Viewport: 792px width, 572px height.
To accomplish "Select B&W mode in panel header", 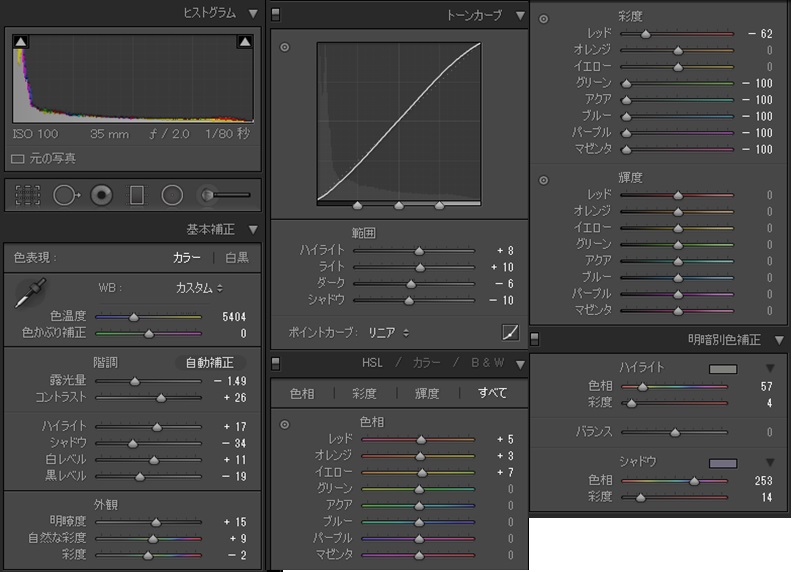I will [x=487, y=363].
